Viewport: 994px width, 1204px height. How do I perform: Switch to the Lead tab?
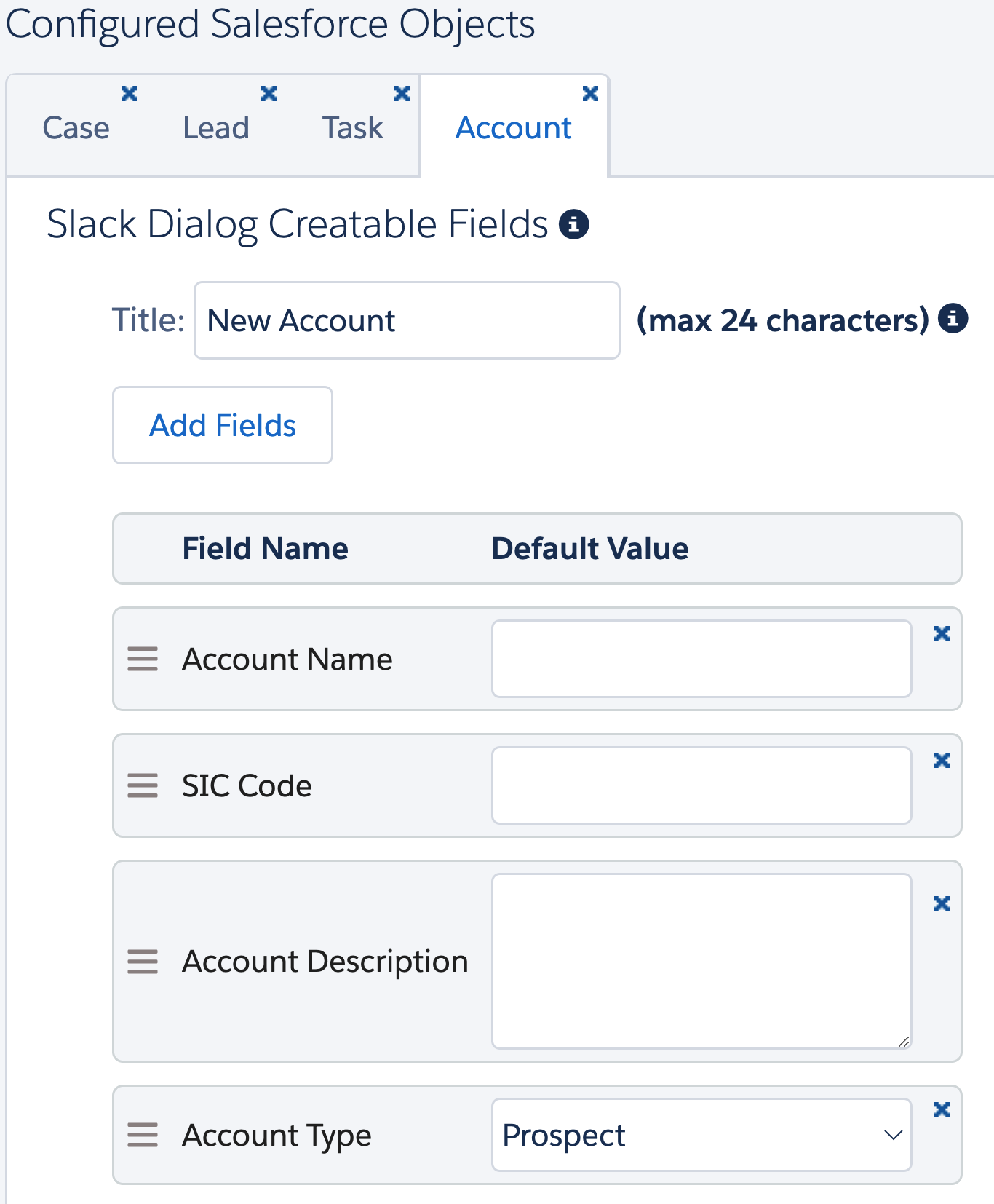(x=215, y=128)
